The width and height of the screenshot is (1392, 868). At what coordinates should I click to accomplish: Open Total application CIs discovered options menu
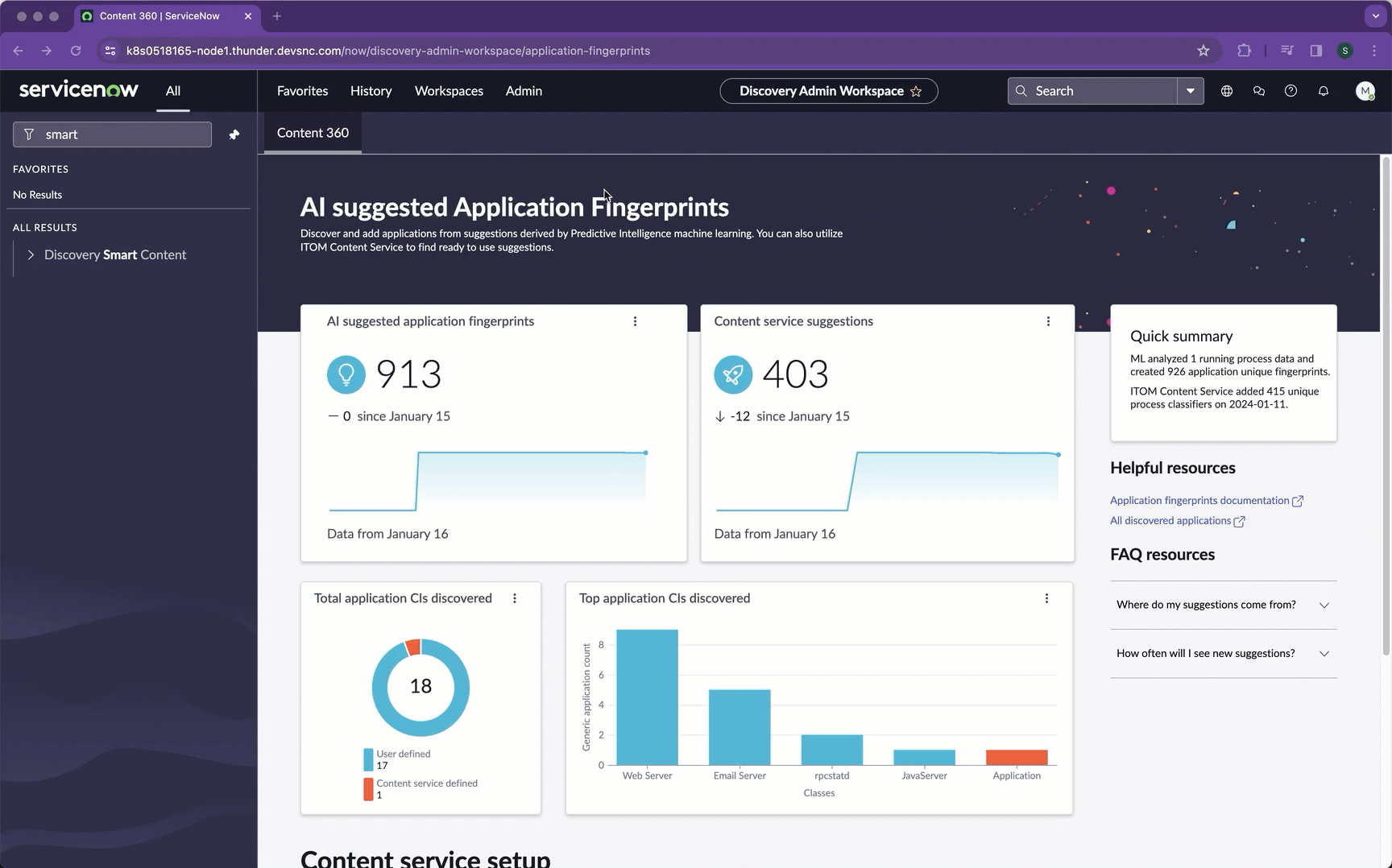[515, 598]
